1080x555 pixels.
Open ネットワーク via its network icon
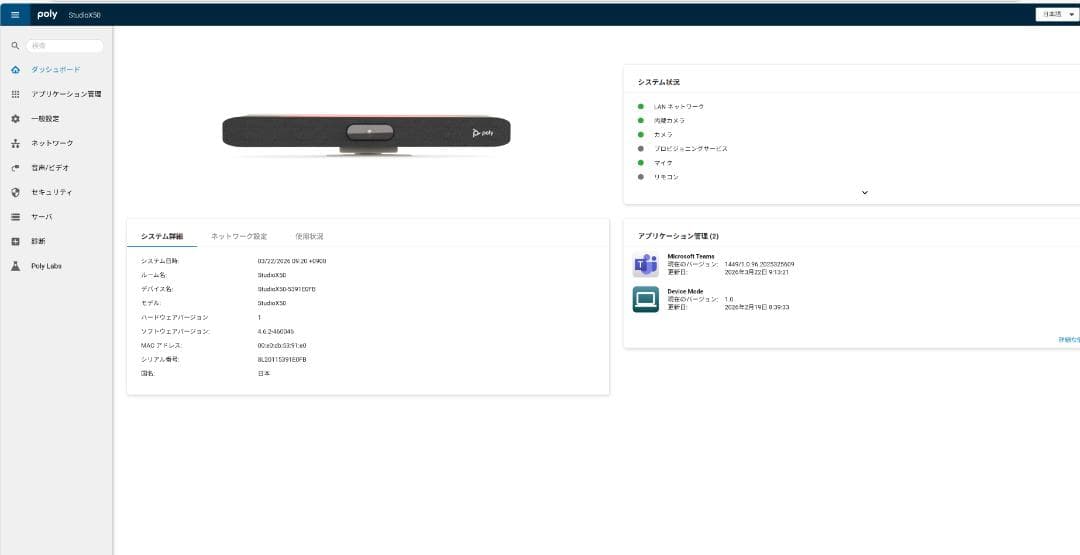(x=15, y=143)
